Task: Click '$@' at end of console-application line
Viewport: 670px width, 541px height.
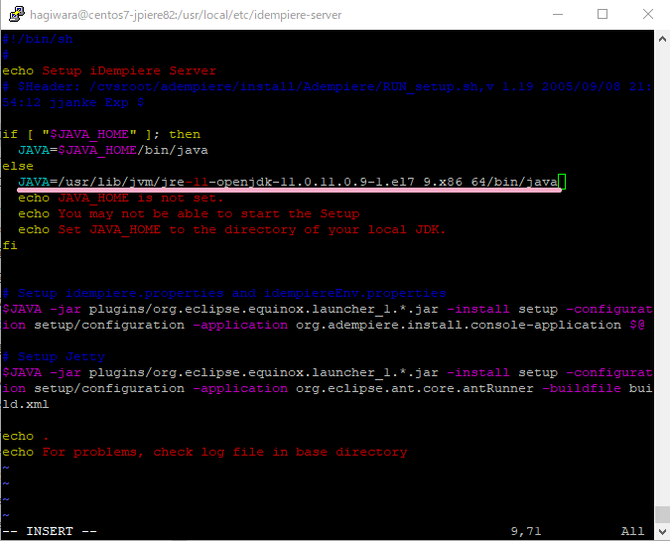Action: [x=637, y=325]
